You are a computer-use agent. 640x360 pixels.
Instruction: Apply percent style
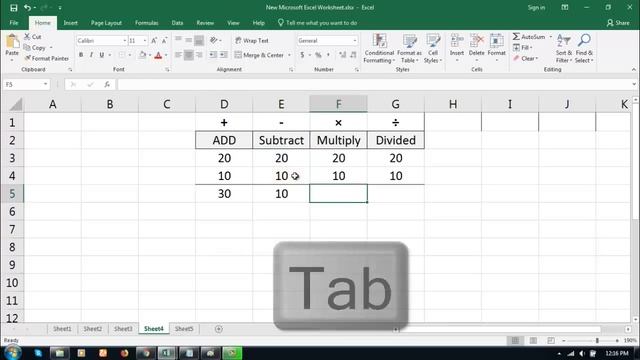point(318,55)
